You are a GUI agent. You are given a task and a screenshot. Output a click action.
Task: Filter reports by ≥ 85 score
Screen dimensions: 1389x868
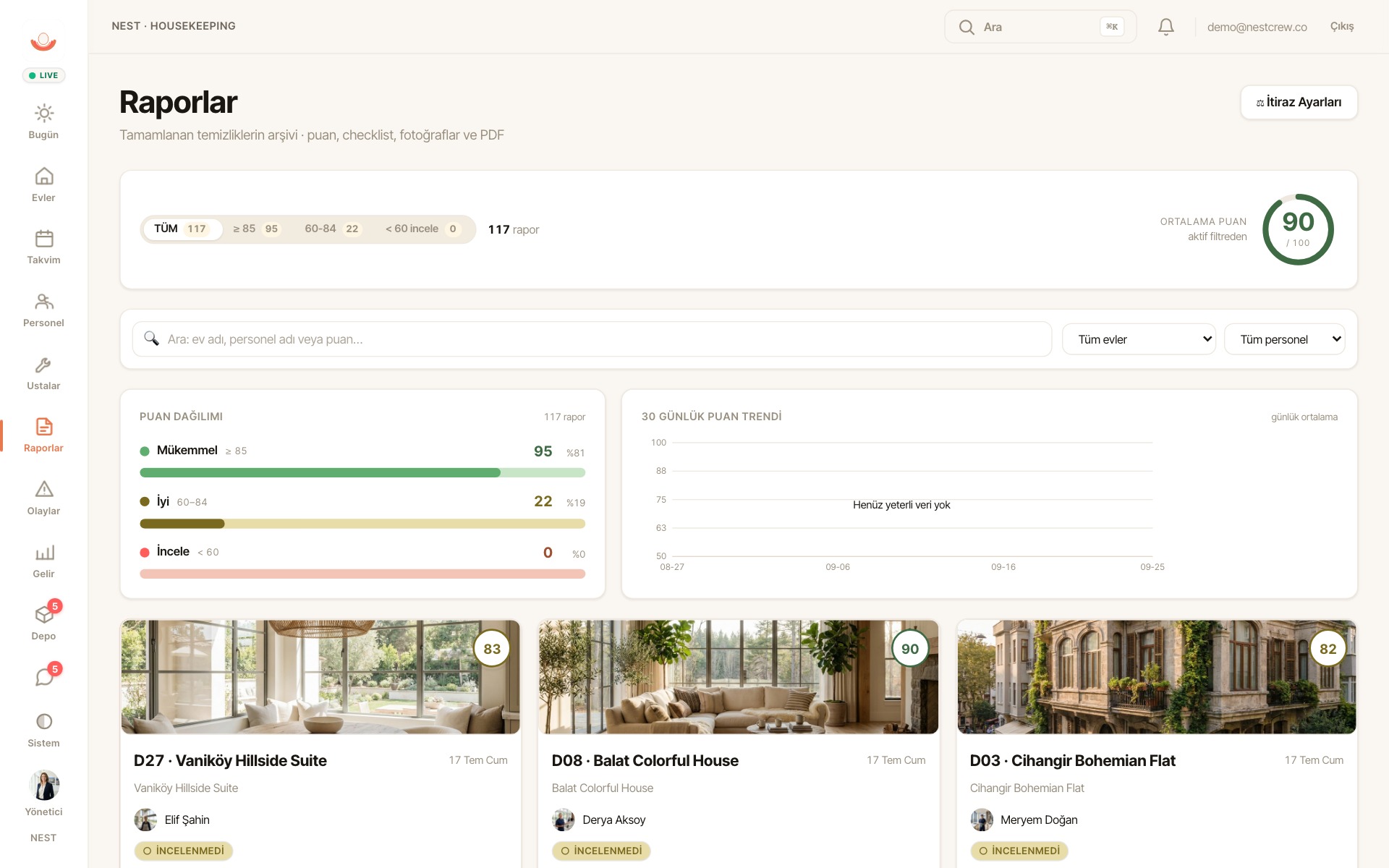pyautogui.click(x=256, y=229)
